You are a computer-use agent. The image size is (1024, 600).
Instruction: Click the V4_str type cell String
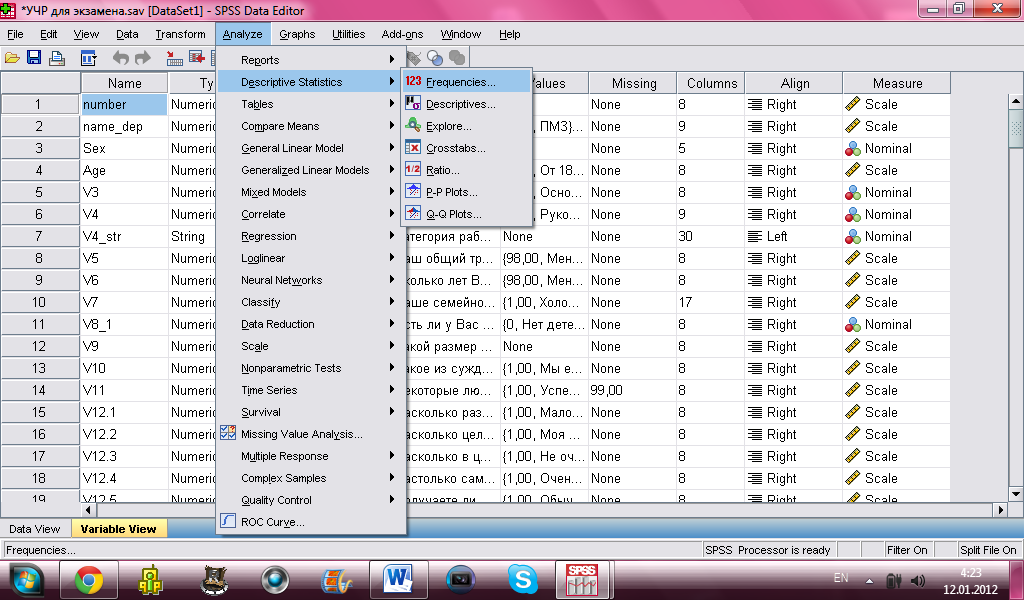tap(192, 236)
